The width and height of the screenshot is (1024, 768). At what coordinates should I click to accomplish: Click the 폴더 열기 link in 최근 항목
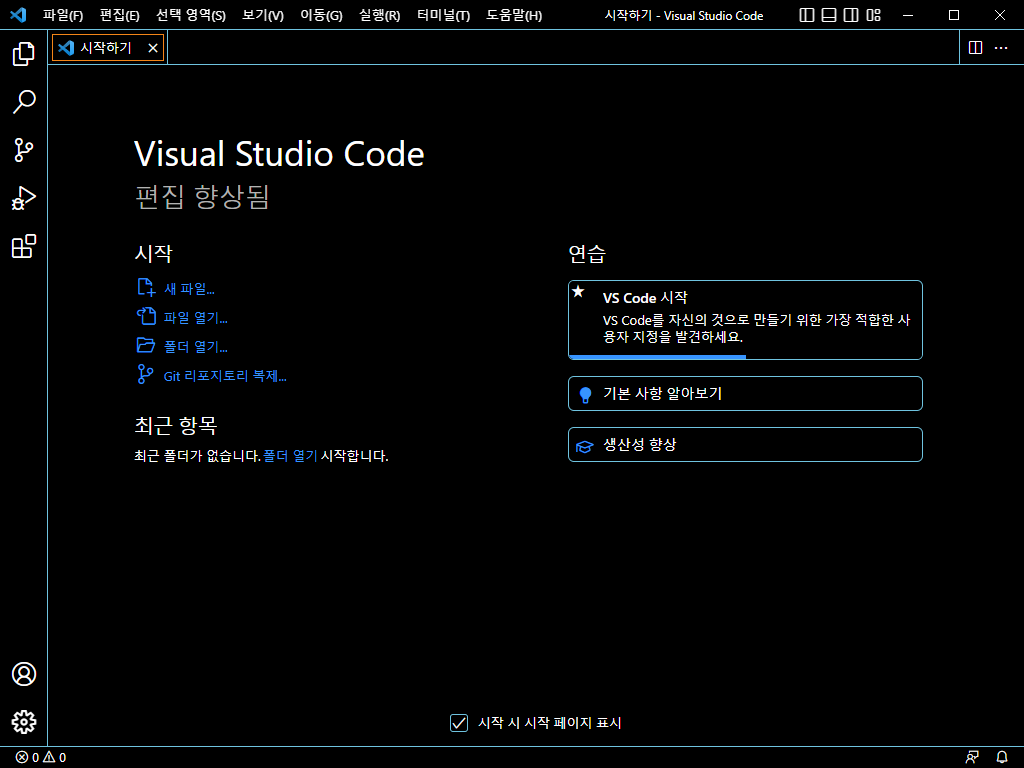(290, 456)
